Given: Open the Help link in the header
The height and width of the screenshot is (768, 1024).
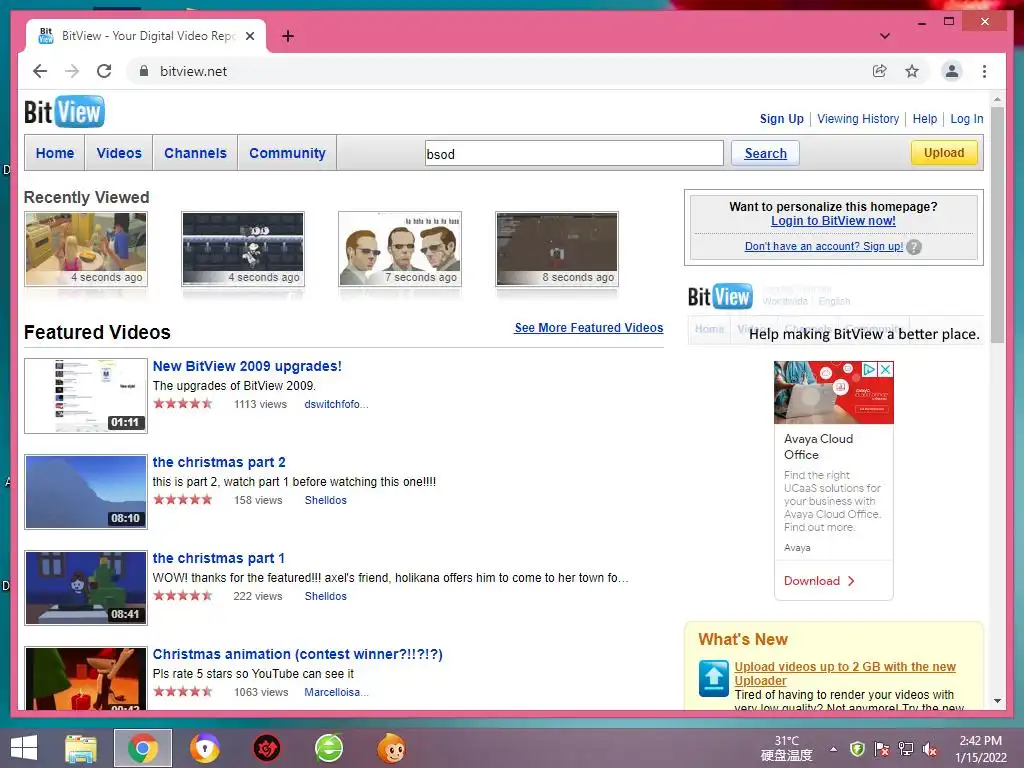Looking at the screenshot, I should tap(925, 119).
